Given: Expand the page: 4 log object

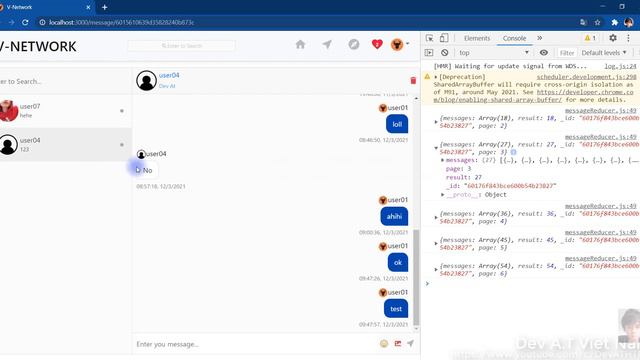Looking at the screenshot, I should 436,217.
